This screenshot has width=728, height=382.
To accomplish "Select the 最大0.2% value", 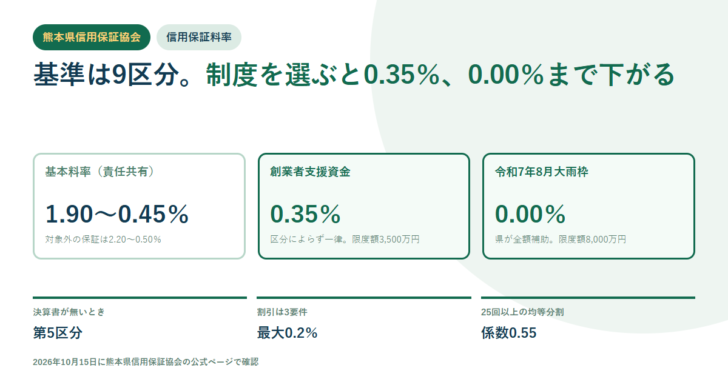I will (x=287, y=333).
